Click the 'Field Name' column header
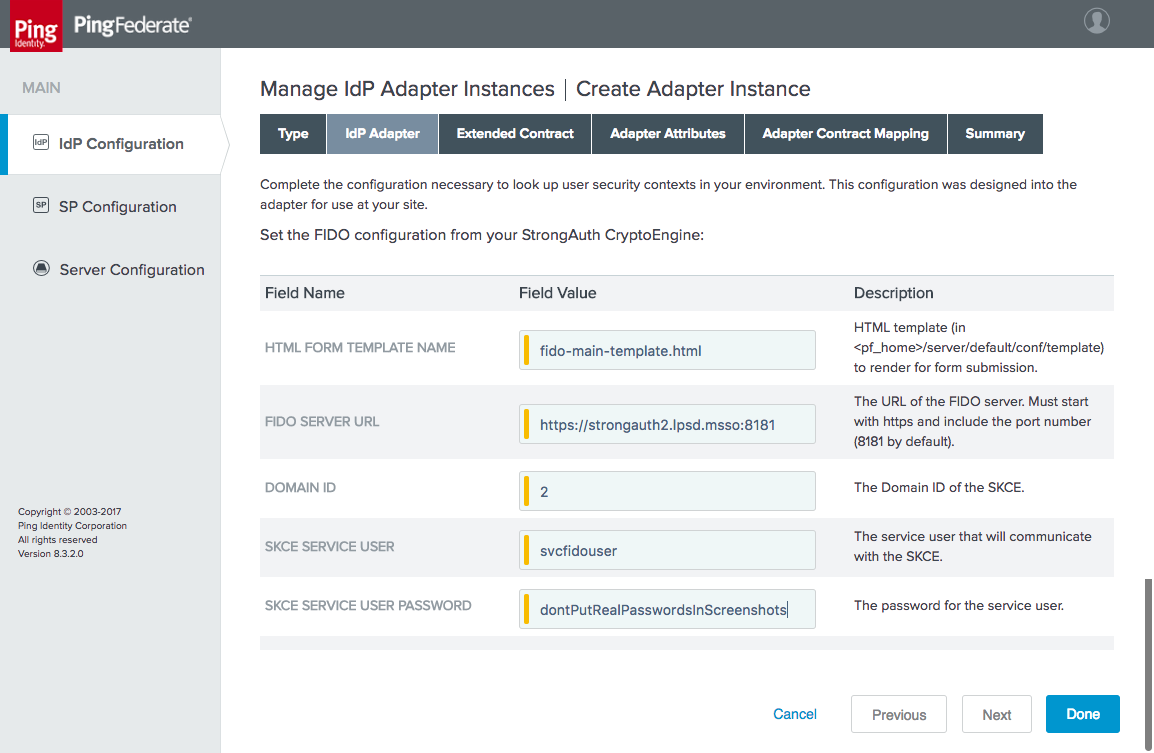1154x753 pixels. pos(305,293)
